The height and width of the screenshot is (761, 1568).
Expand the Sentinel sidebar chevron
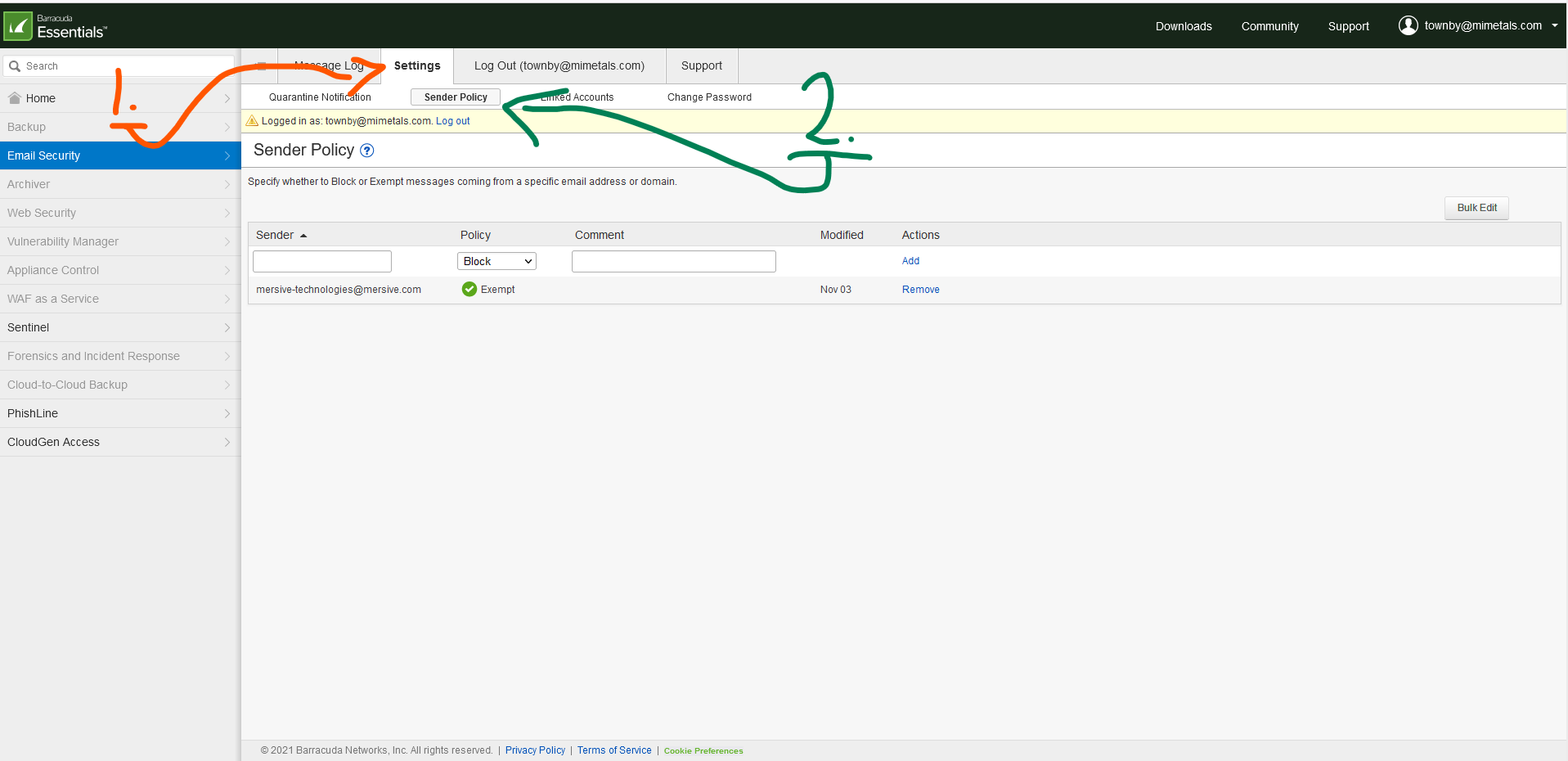(227, 327)
